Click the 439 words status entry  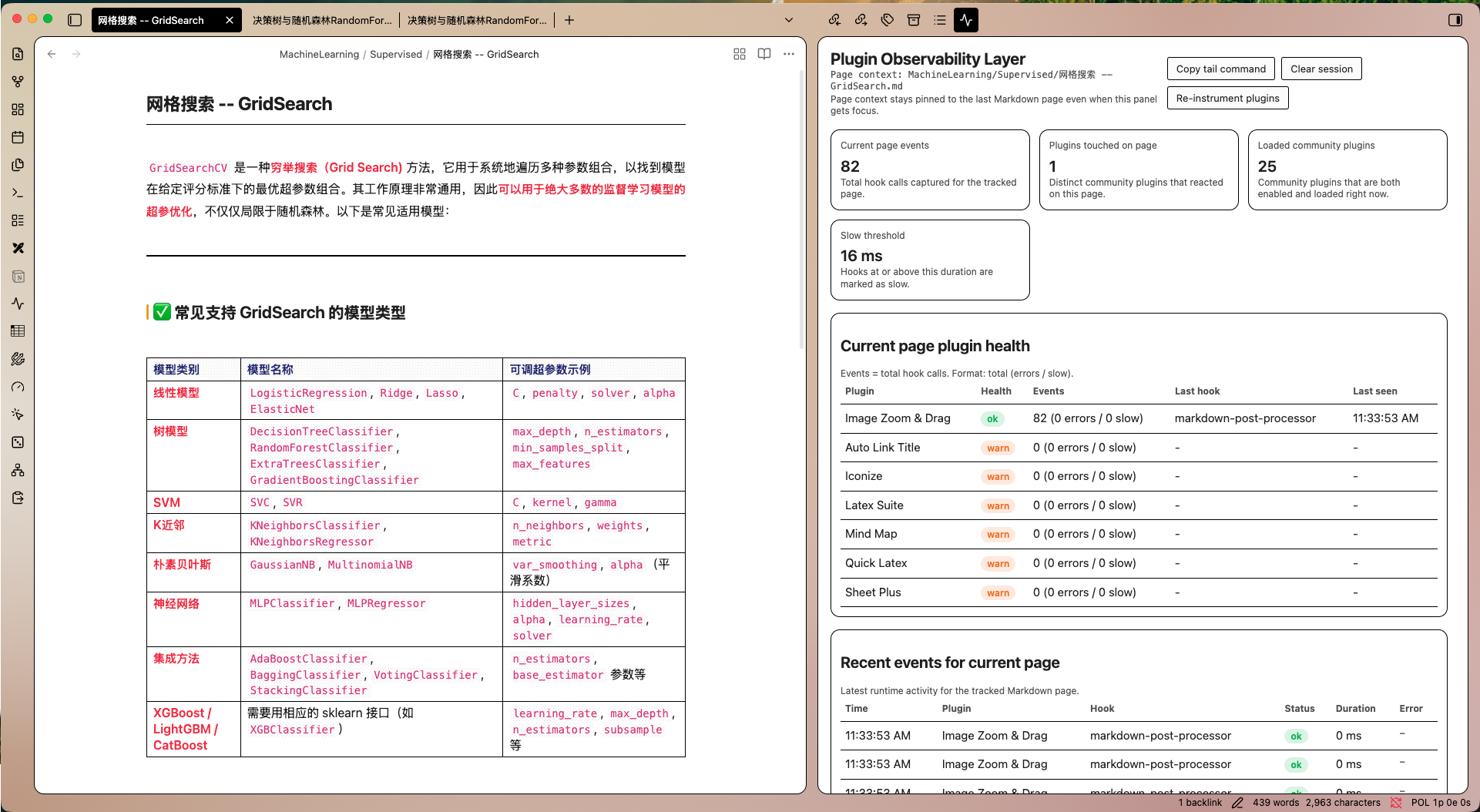click(1276, 803)
